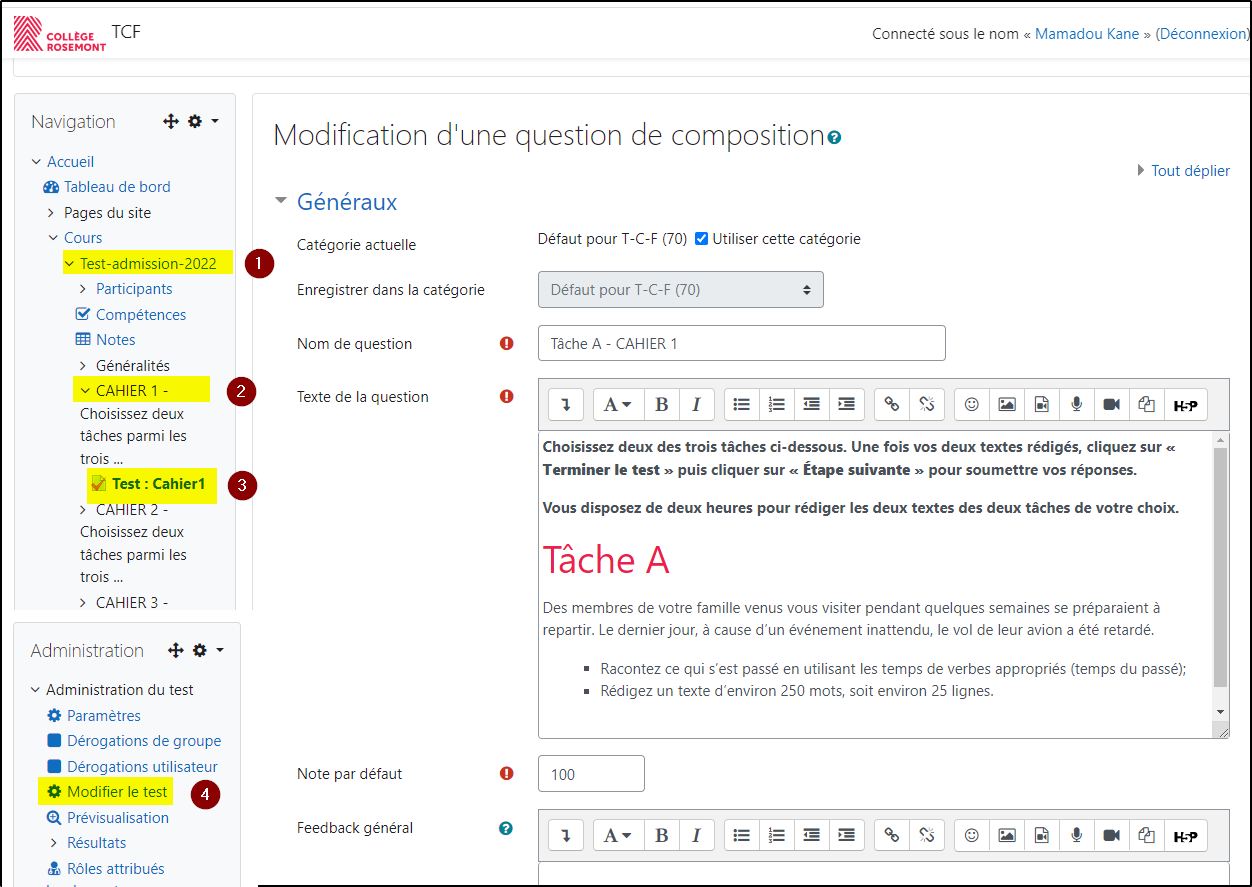This screenshot has width=1252, height=887.
Task: Uncheck 'Utiliser cette catégorie' checkbox
Action: (702, 239)
